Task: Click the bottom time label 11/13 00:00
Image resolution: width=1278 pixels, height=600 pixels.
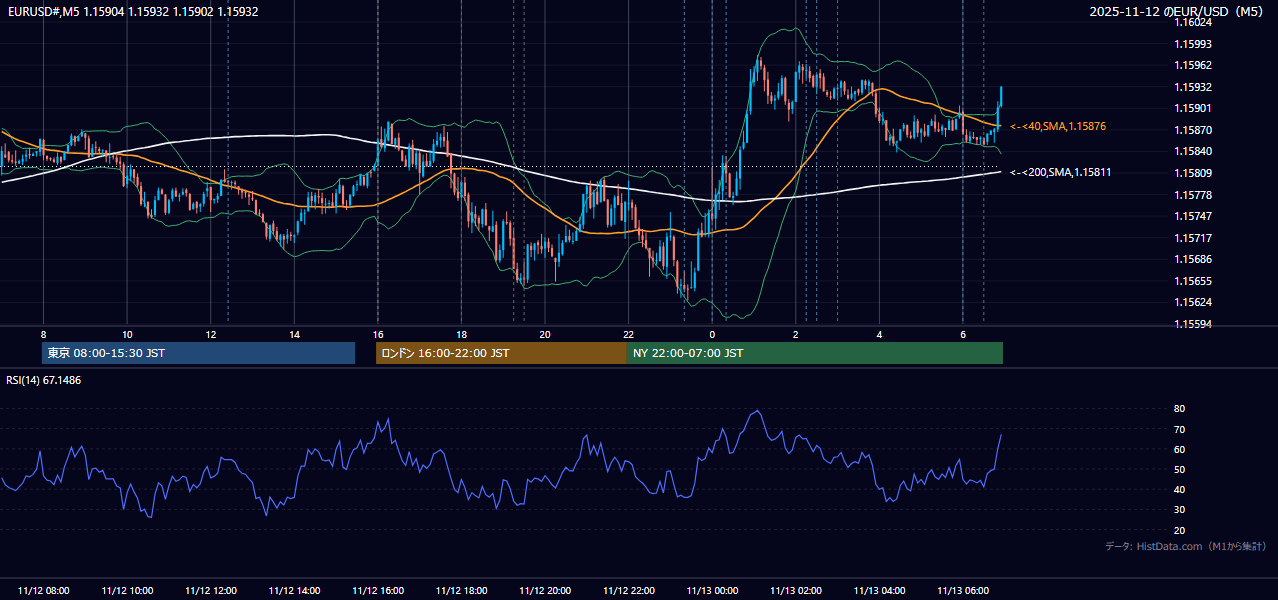Action: point(712,591)
